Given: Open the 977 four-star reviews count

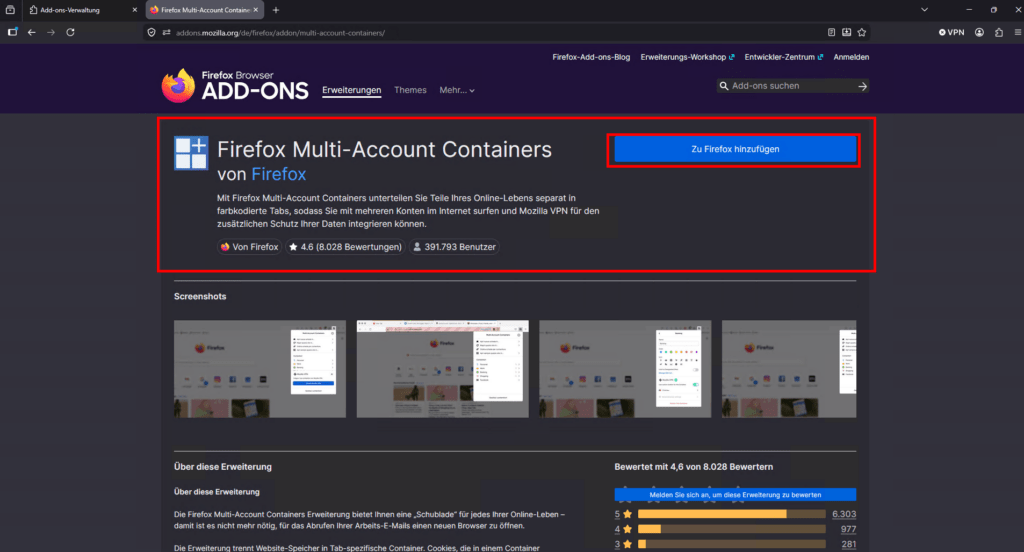Looking at the screenshot, I should coord(848,529).
